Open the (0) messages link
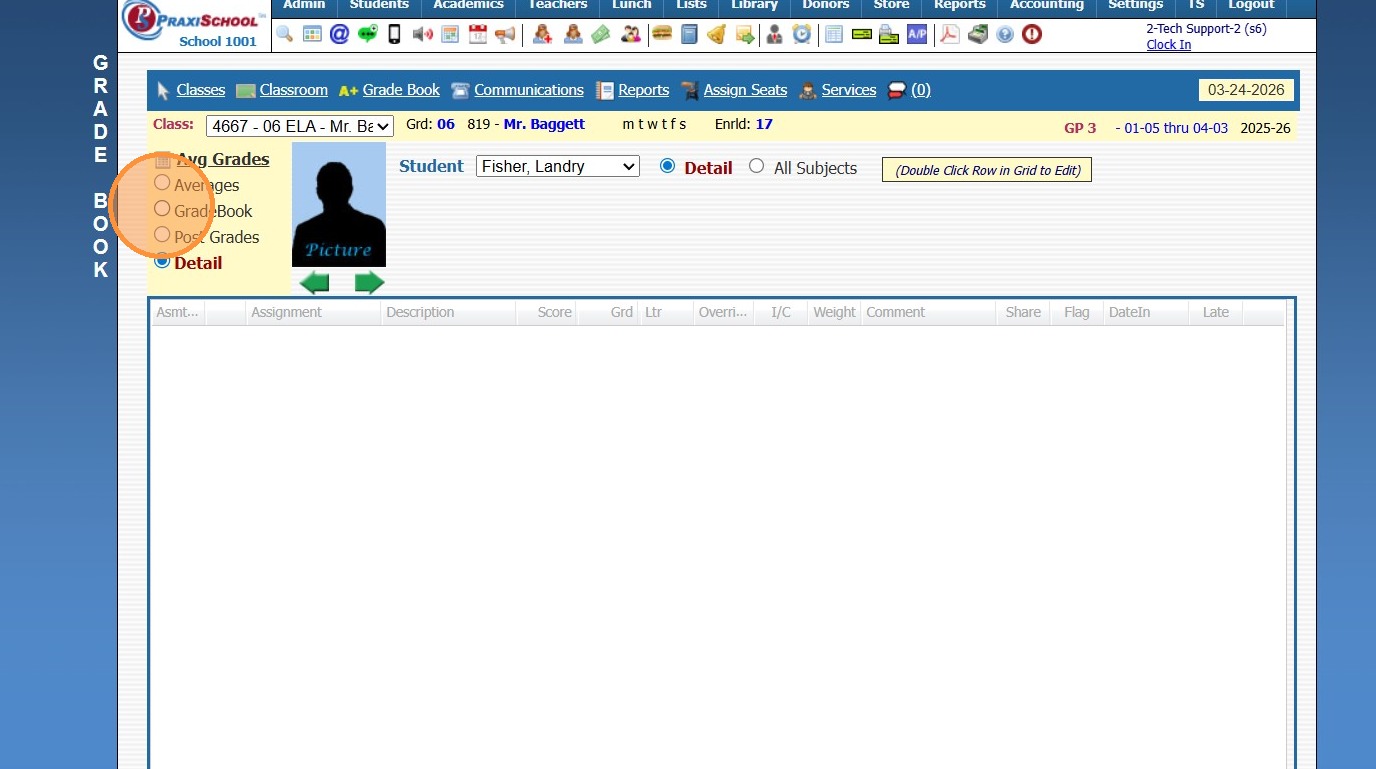The height and width of the screenshot is (769, 1376). [921, 90]
